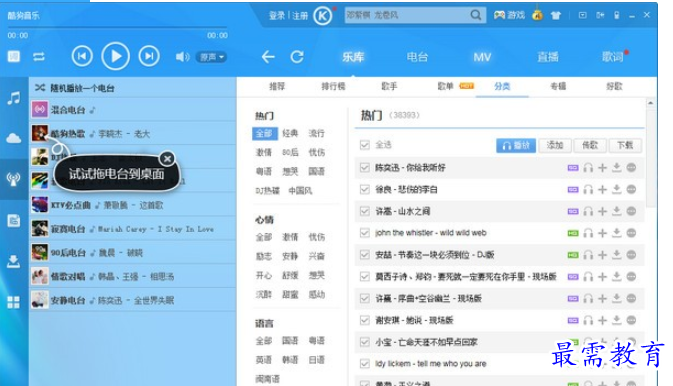Screen dimensions: 673x386
Task: Open the apps grid sidebar icon
Action: click(14, 302)
